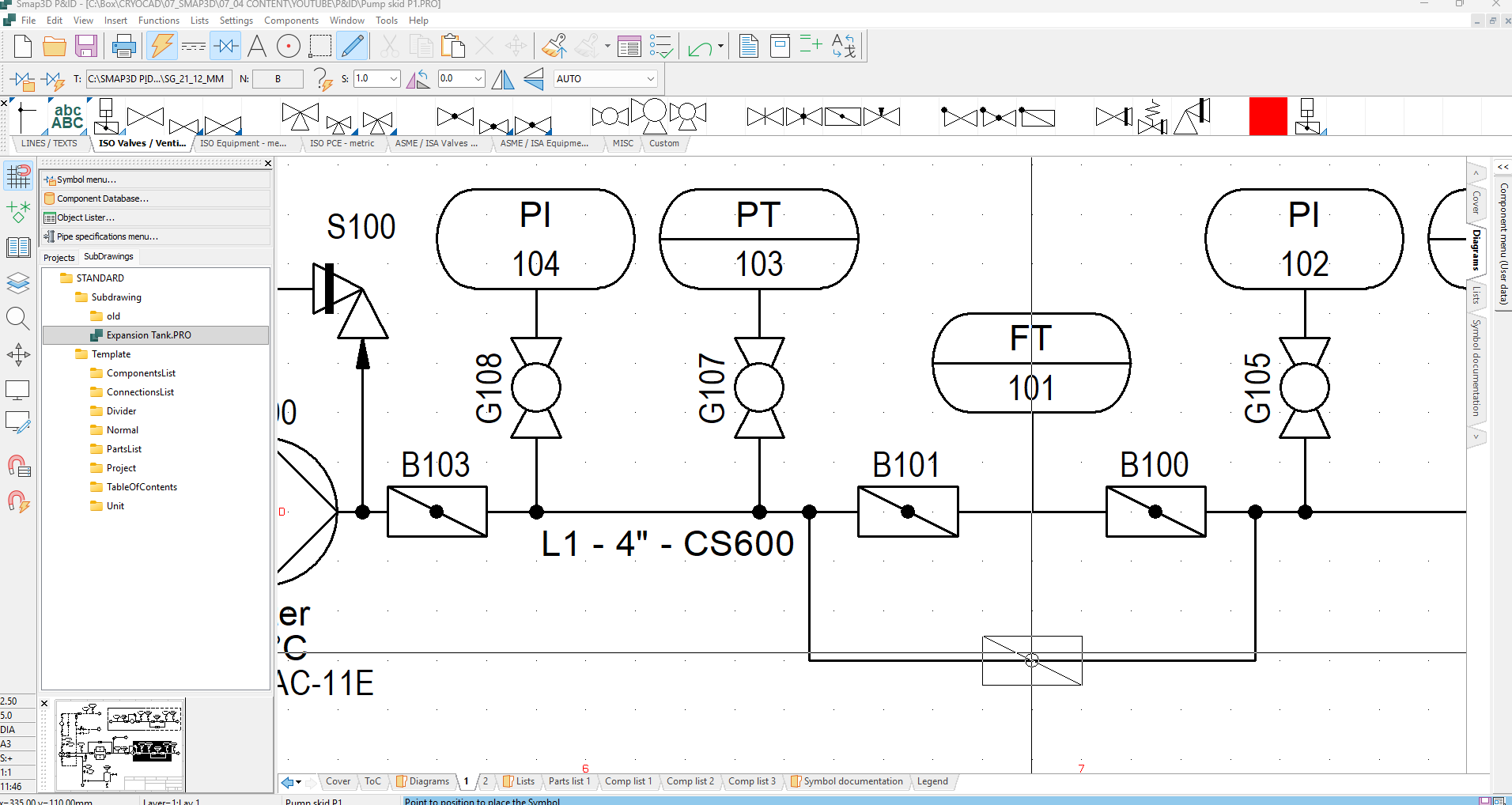
Task: Select the ComponentsList folder
Action: coord(141,373)
